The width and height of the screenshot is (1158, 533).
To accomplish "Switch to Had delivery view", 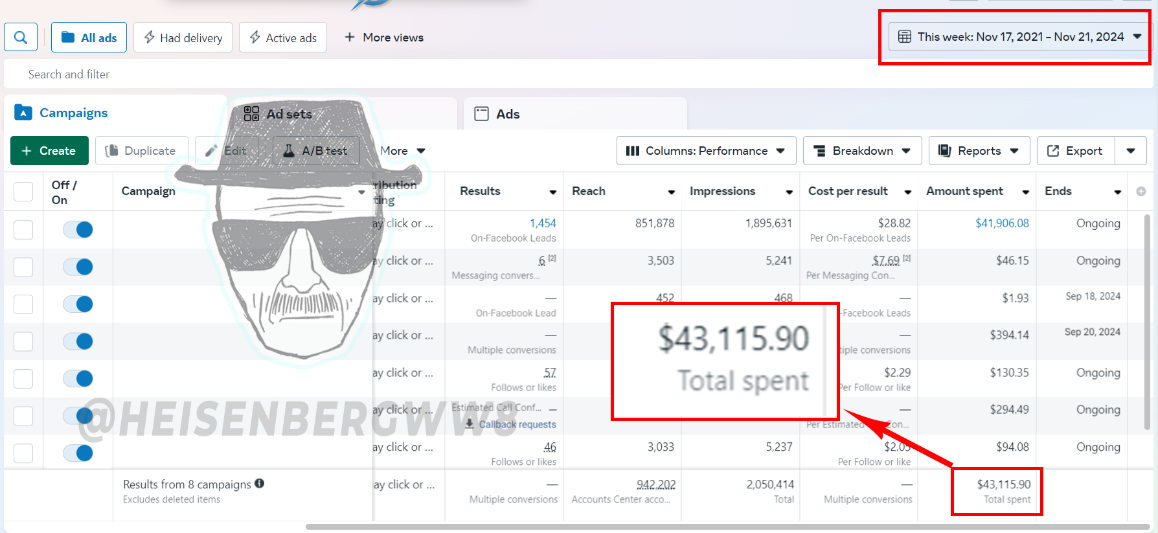I will [x=183, y=37].
